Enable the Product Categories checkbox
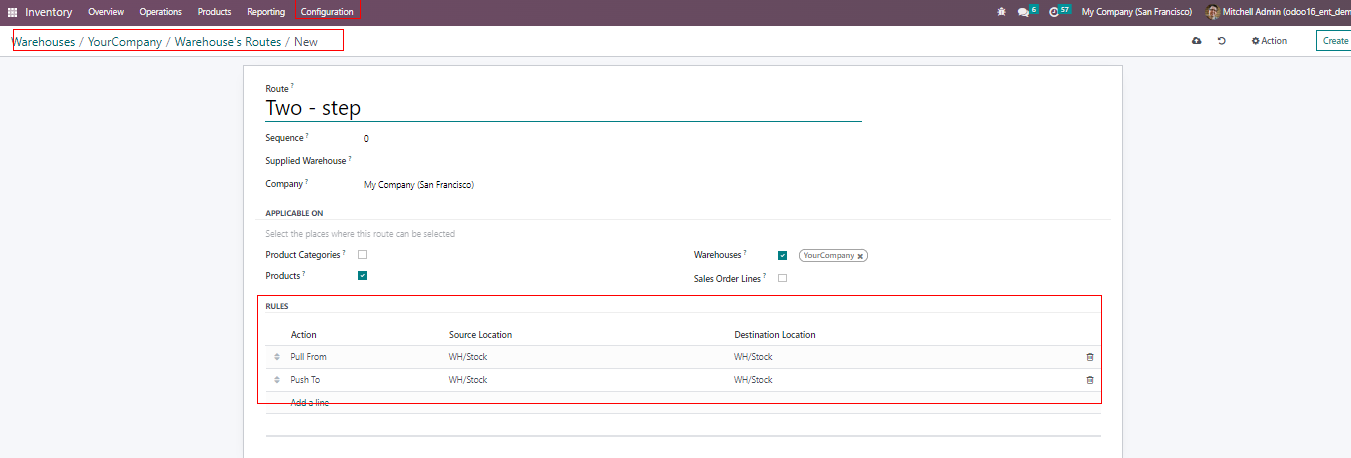1351x458 pixels. pyautogui.click(x=362, y=255)
